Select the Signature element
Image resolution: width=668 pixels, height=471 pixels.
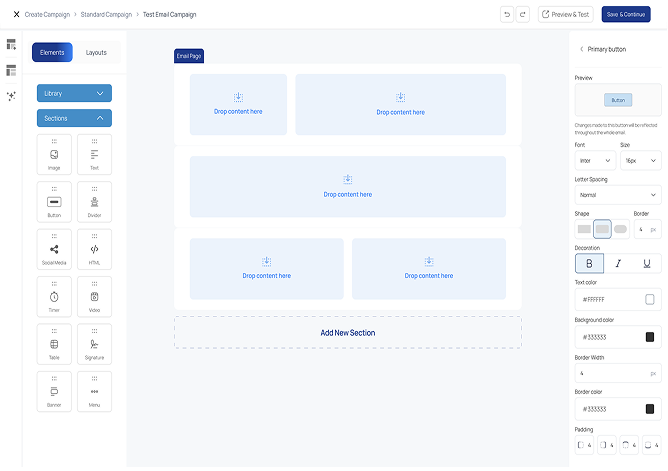click(94, 345)
